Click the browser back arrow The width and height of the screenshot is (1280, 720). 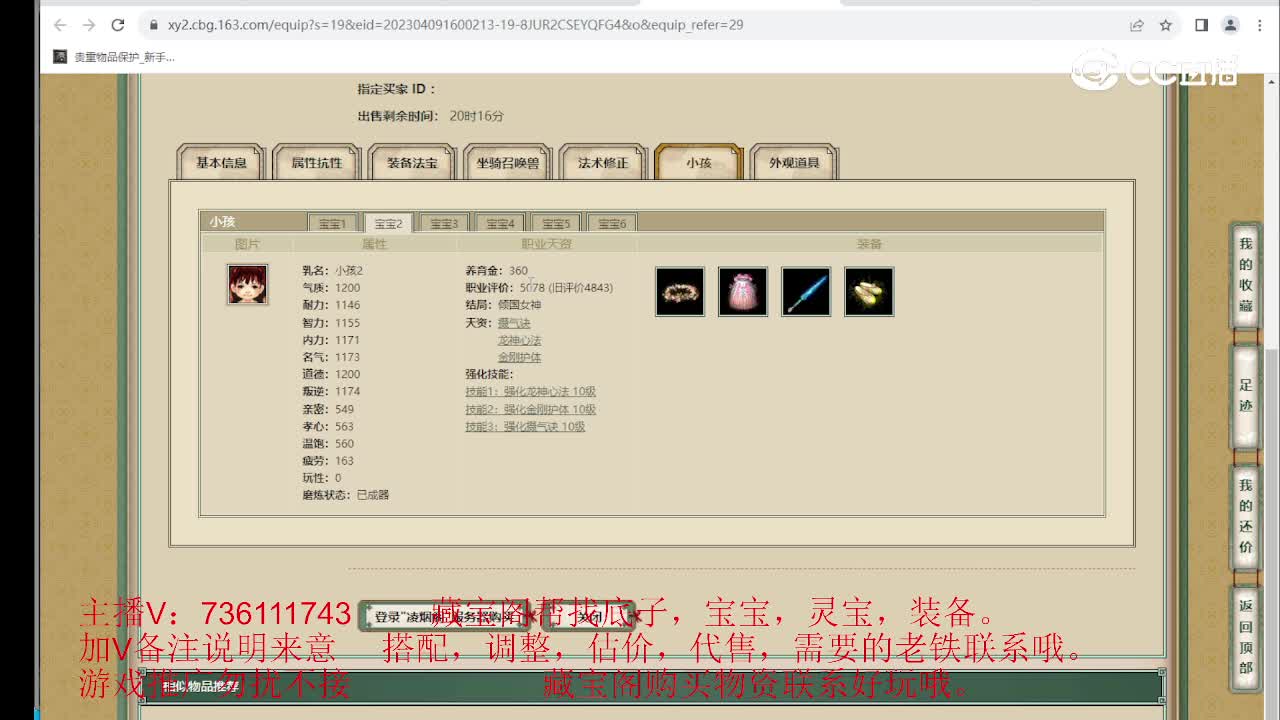[61, 25]
